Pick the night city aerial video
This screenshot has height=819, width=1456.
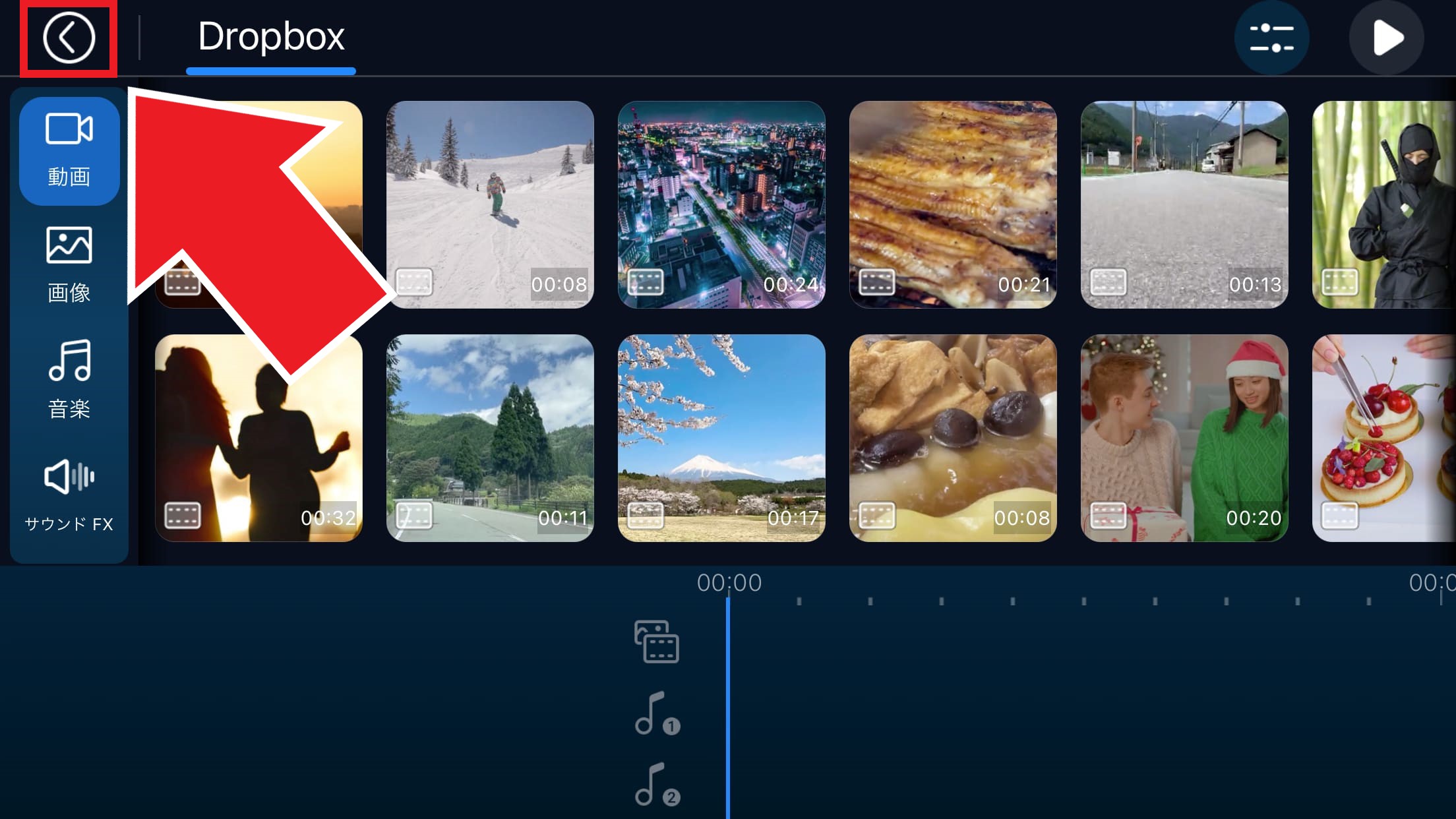721,204
